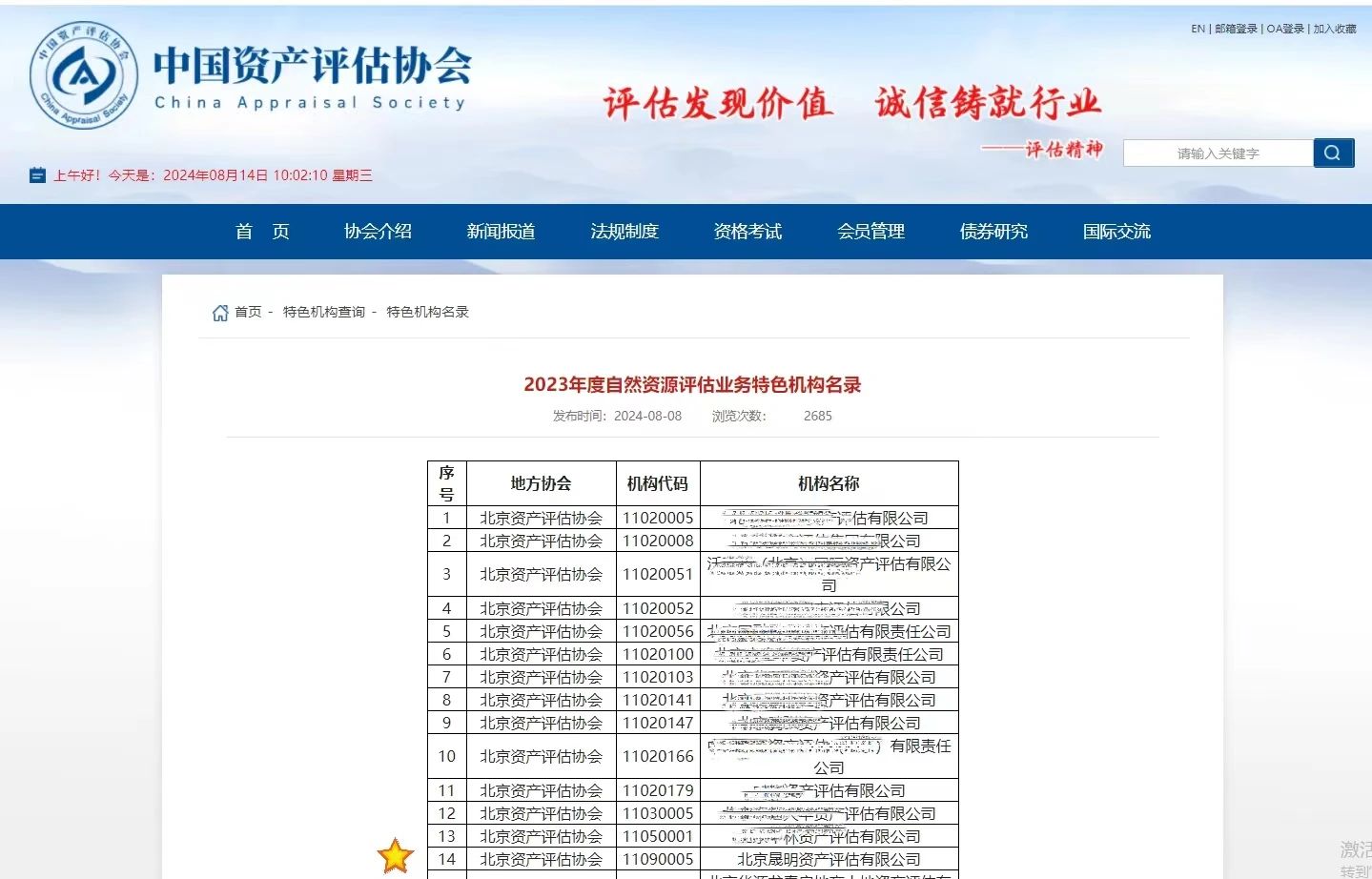
Task: Switch language via EN link
Action: coord(1198,29)
